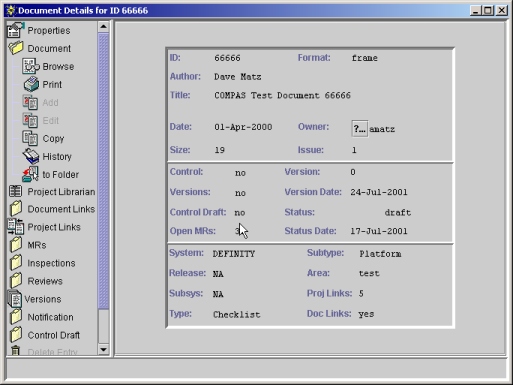The image size is (513, 385).
Task: Click the Document folder icon
Action: pos(16,48)
